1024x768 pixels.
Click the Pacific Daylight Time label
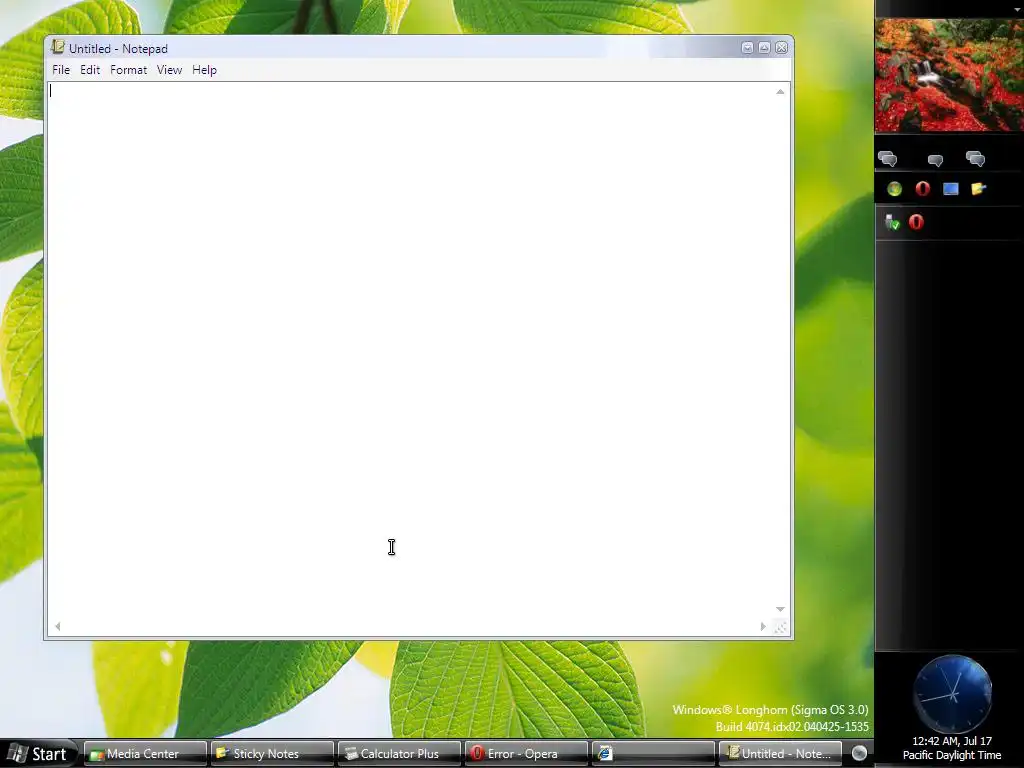[952, 755]
